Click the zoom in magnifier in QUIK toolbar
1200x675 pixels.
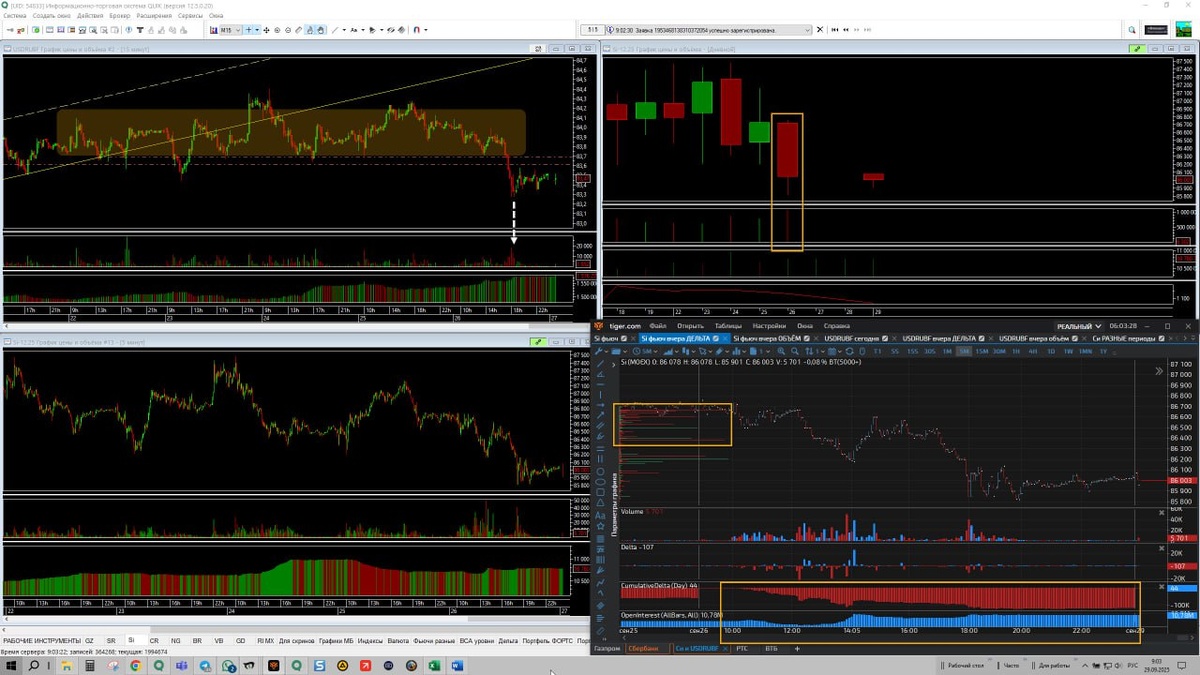click(277, 30)
